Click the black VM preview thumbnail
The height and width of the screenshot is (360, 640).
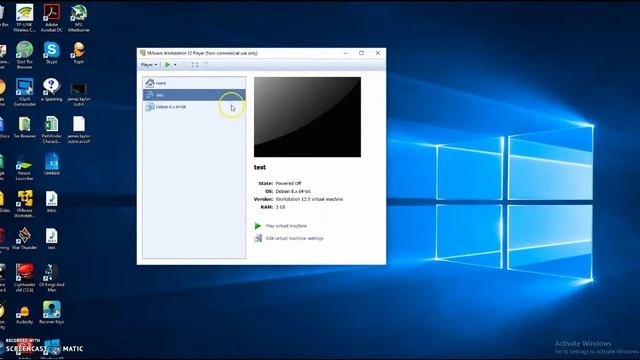coord(307,117)
